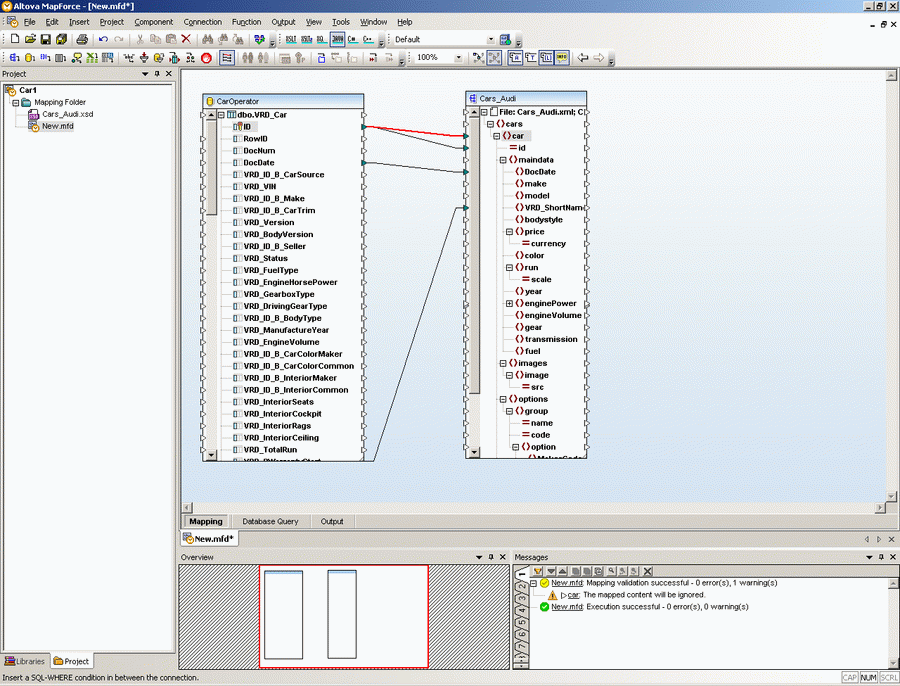This screenshot has height=686, width=900.
Task: Toggle show types button
Action: [x=531, y=57]
